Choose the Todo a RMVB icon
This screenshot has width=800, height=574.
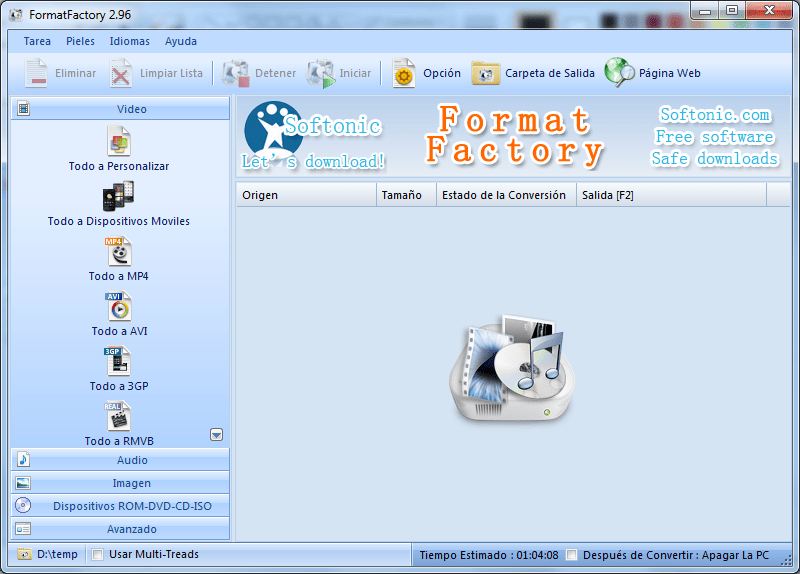click(x=118, y=416)
